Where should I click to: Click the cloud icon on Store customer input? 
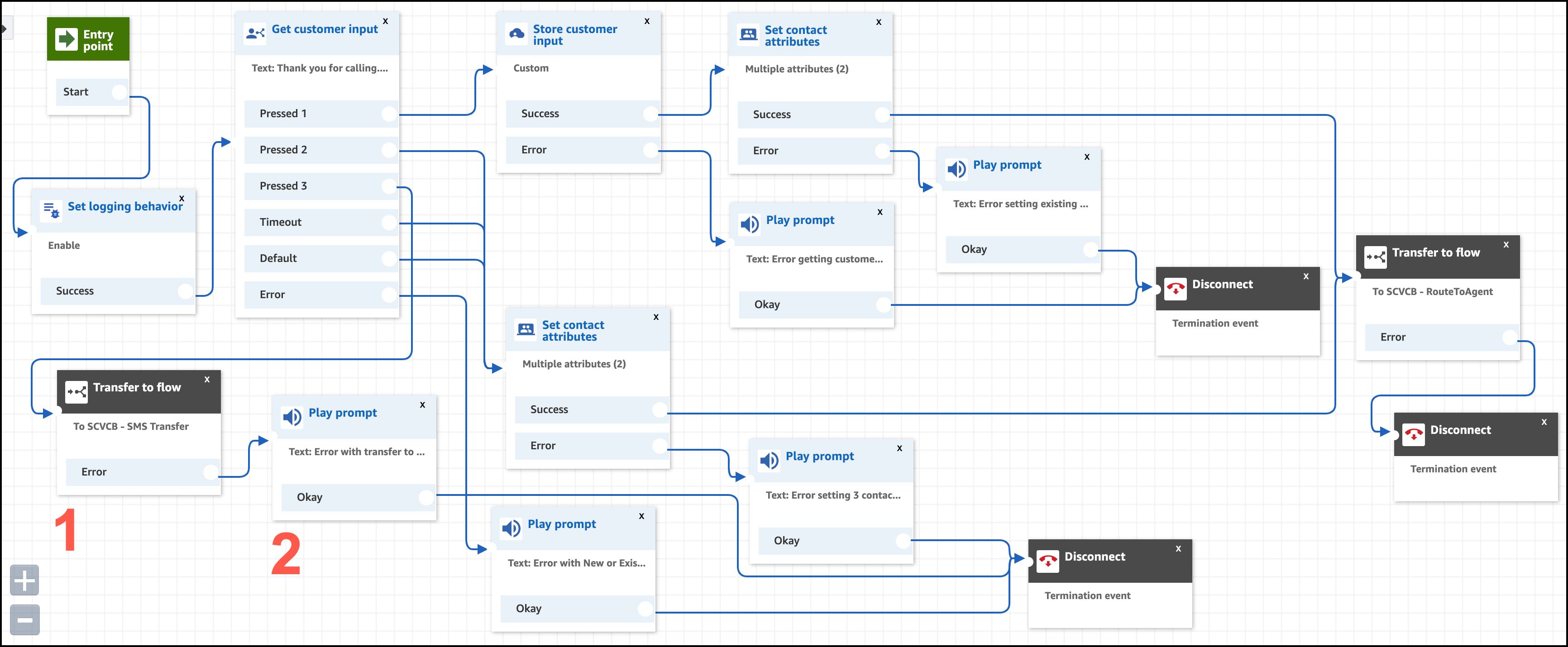tap(517, 34)
